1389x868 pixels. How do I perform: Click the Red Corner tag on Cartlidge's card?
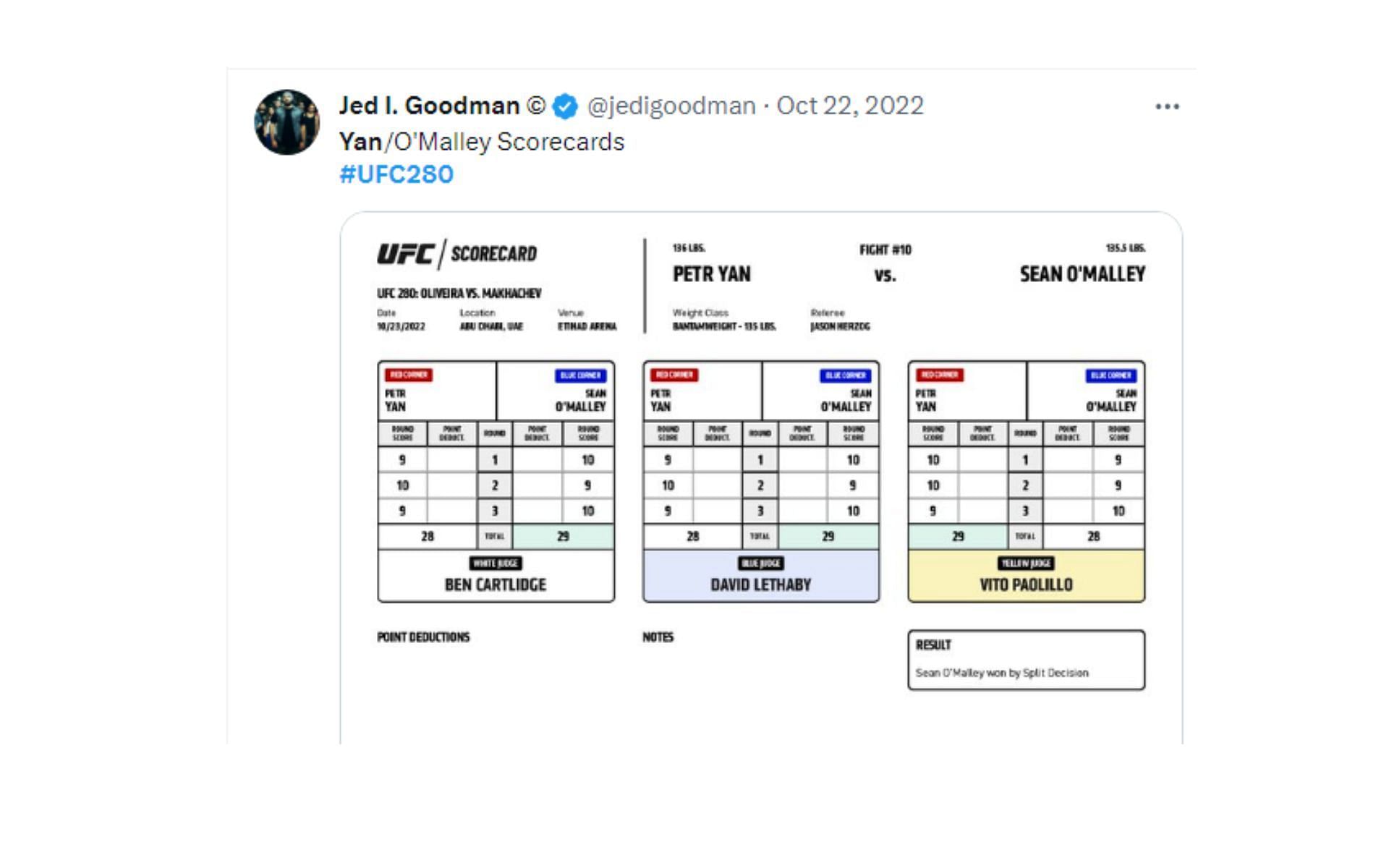(409, 375)
